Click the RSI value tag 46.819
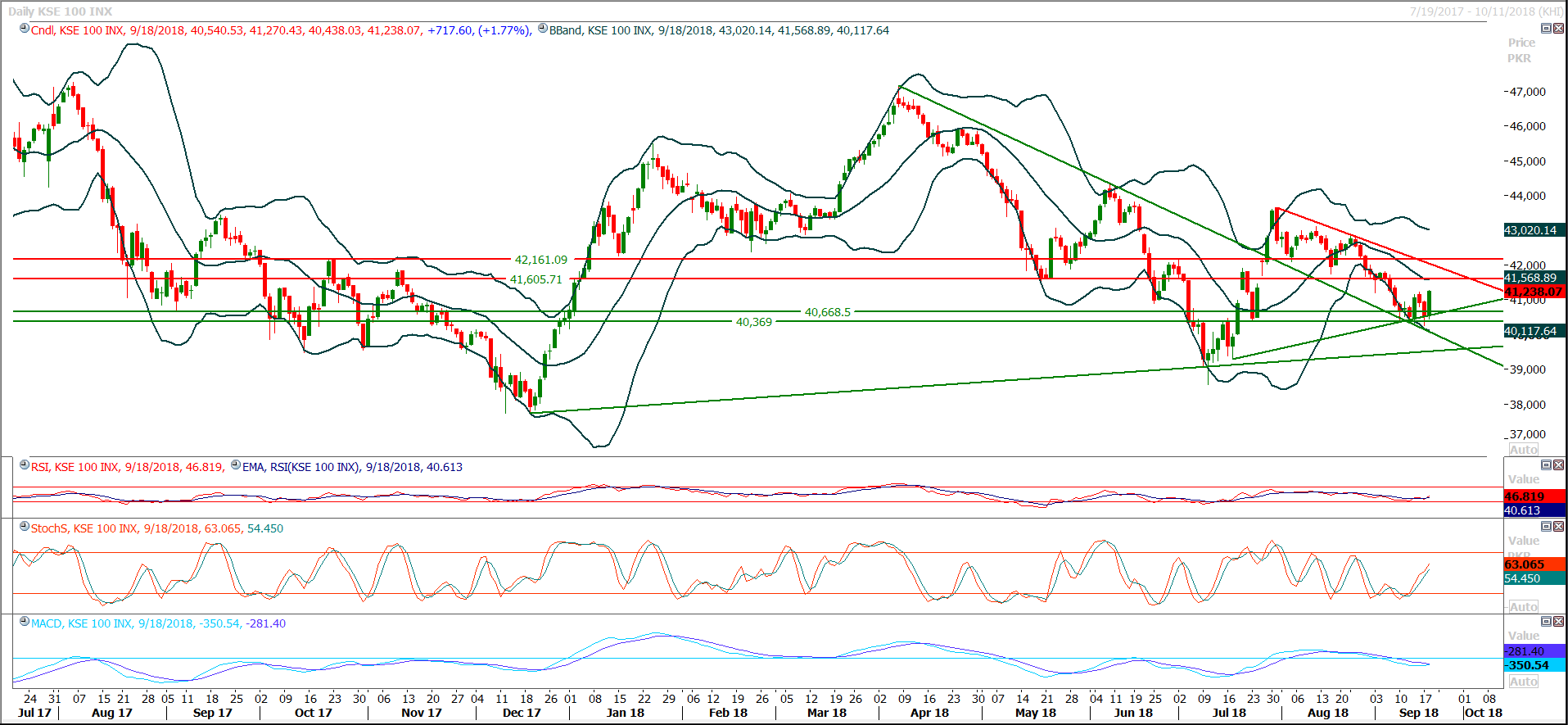Image resolution: width=1568 pixels, height=725 pixels. 1535,496
